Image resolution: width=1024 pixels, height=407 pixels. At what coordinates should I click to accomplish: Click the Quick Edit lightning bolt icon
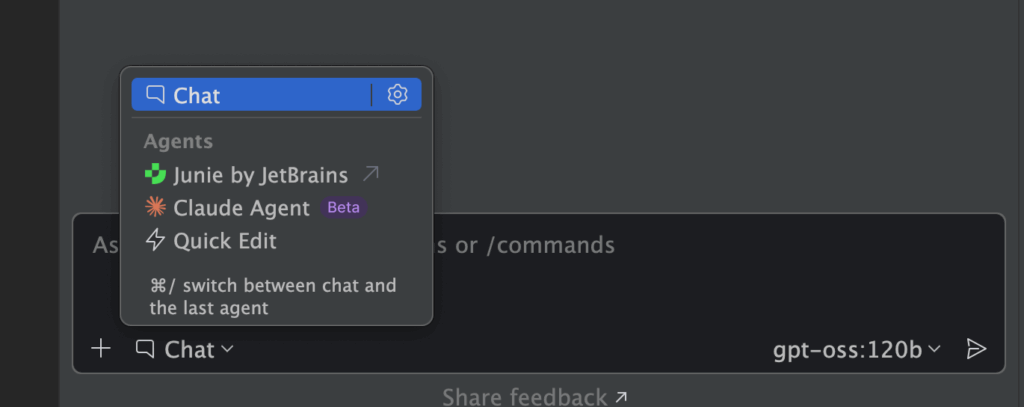[155, 241]
